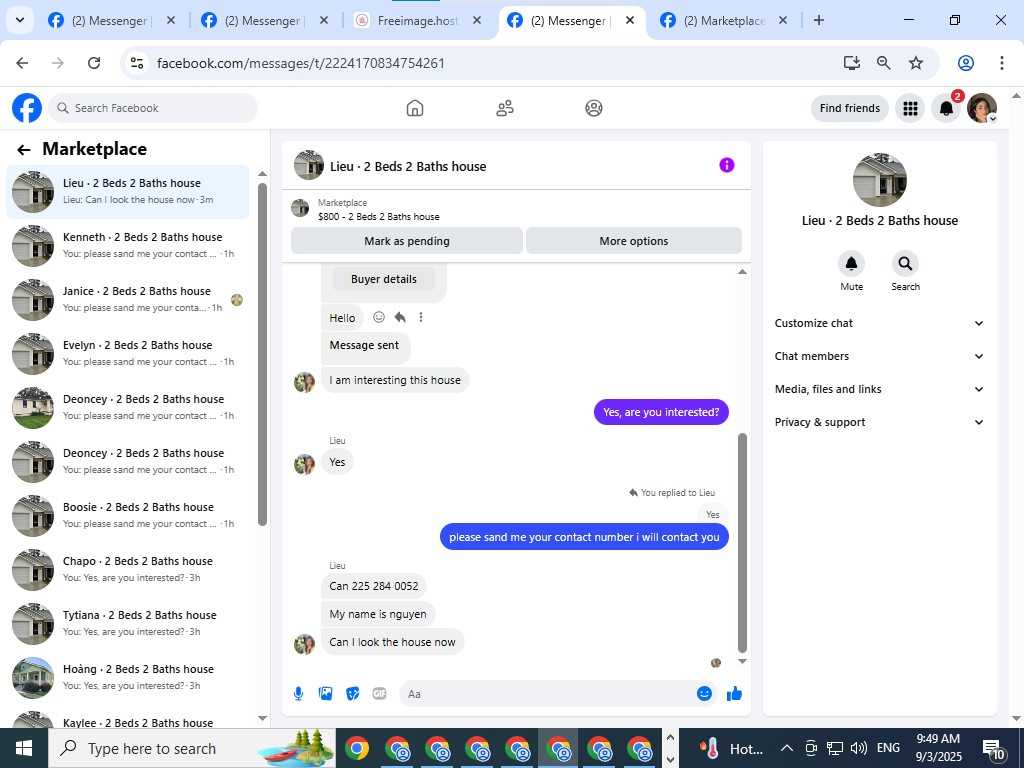This screenshot has width=1024, height=768.
Task: Click the Facebook logo icon
Action: pyautogui.click(x=27, y=108)
